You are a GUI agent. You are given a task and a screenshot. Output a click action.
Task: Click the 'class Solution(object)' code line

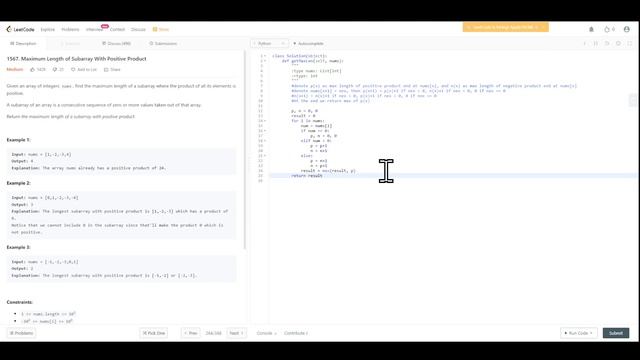300,56
